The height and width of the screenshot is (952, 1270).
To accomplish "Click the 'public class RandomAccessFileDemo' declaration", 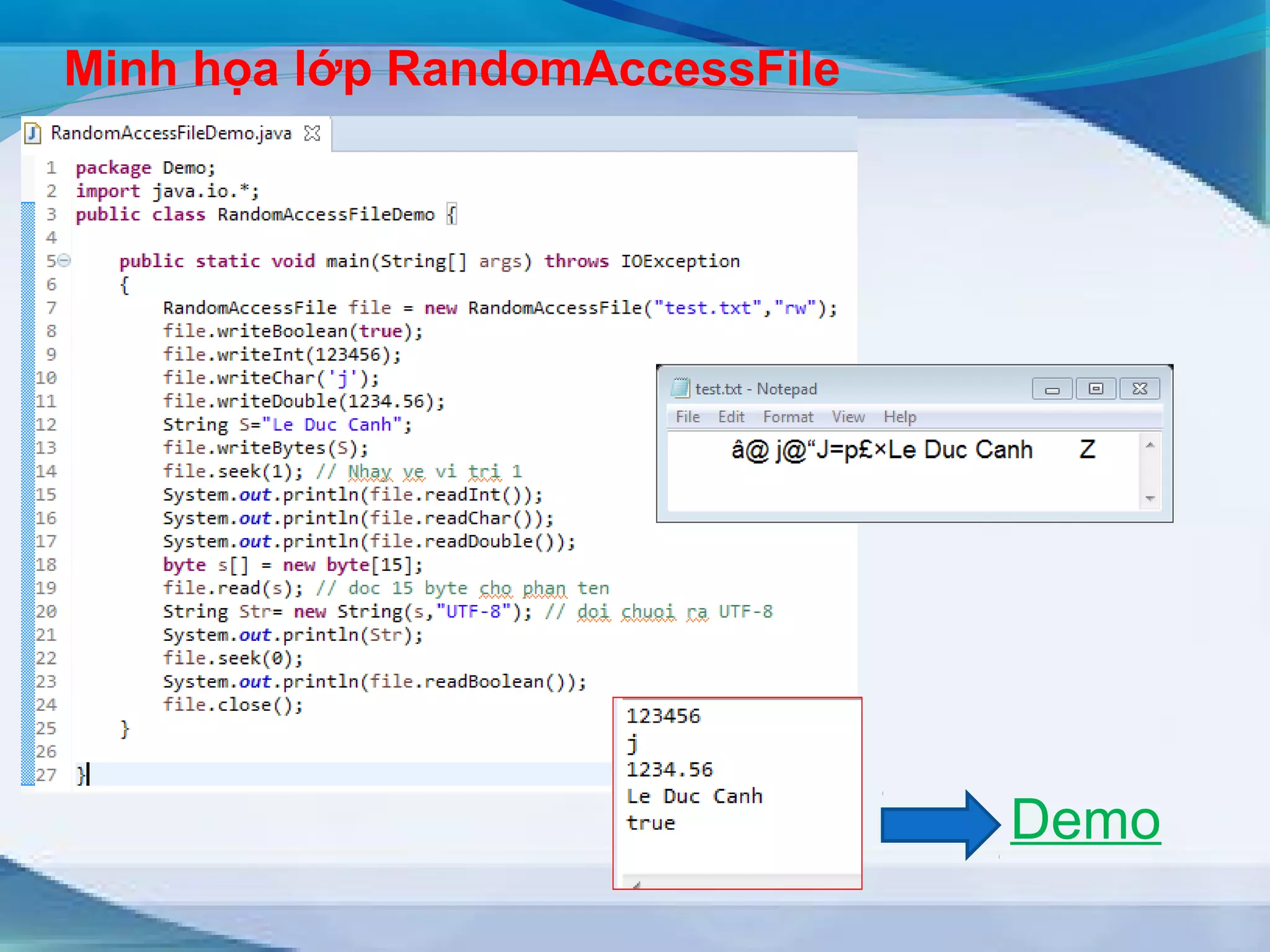I will [255, 215].
